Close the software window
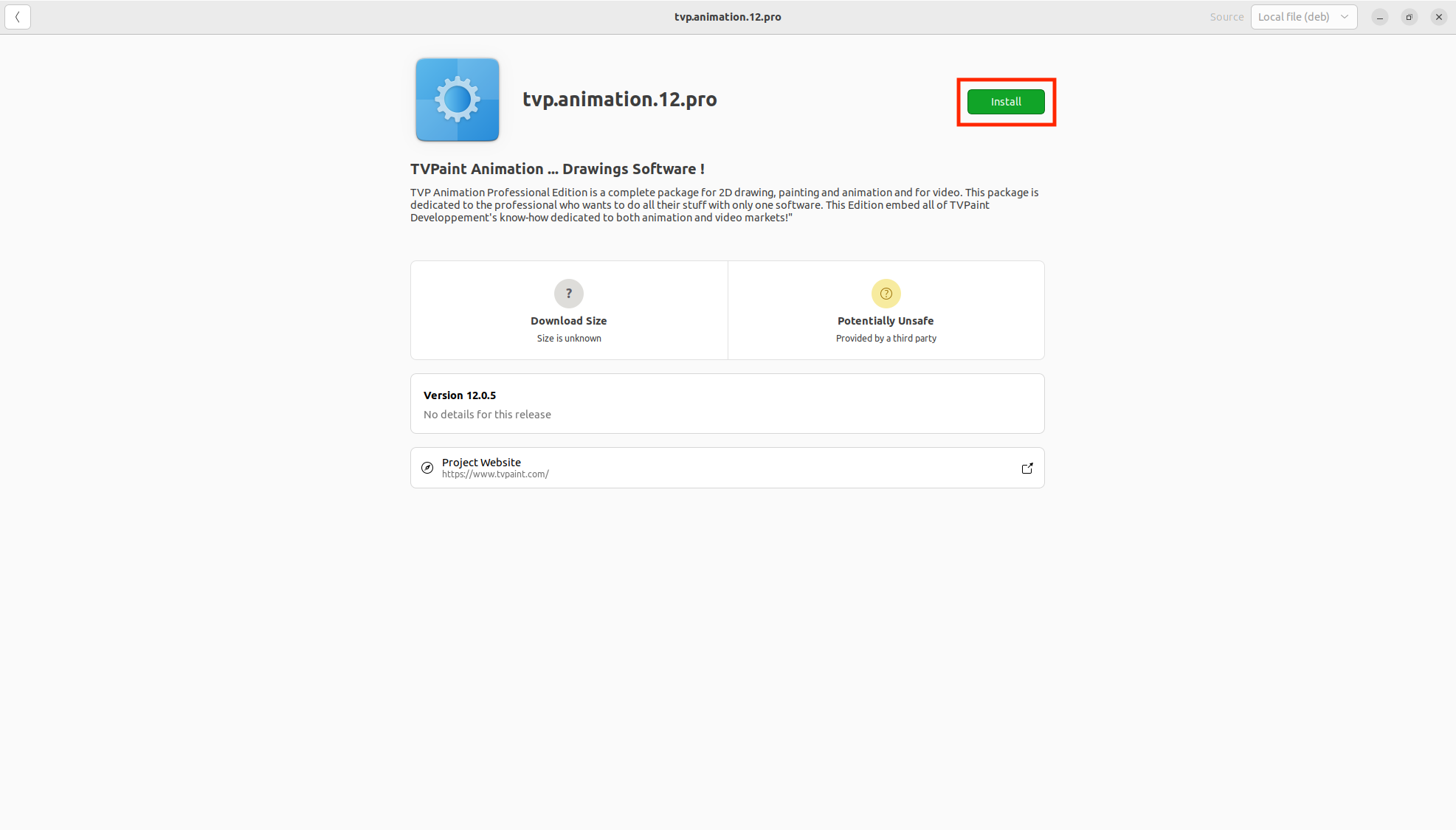Screen dimensions: 1456x830 tap(1439, 17)
